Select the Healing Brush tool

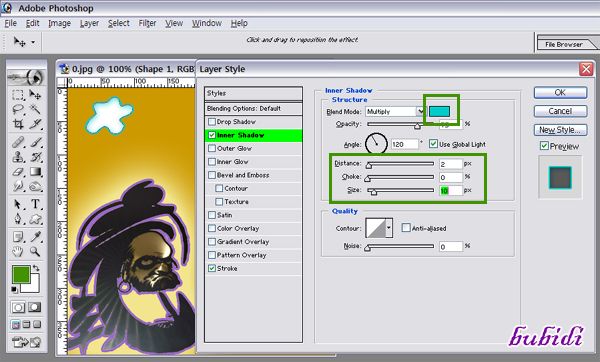click(18, 142)
